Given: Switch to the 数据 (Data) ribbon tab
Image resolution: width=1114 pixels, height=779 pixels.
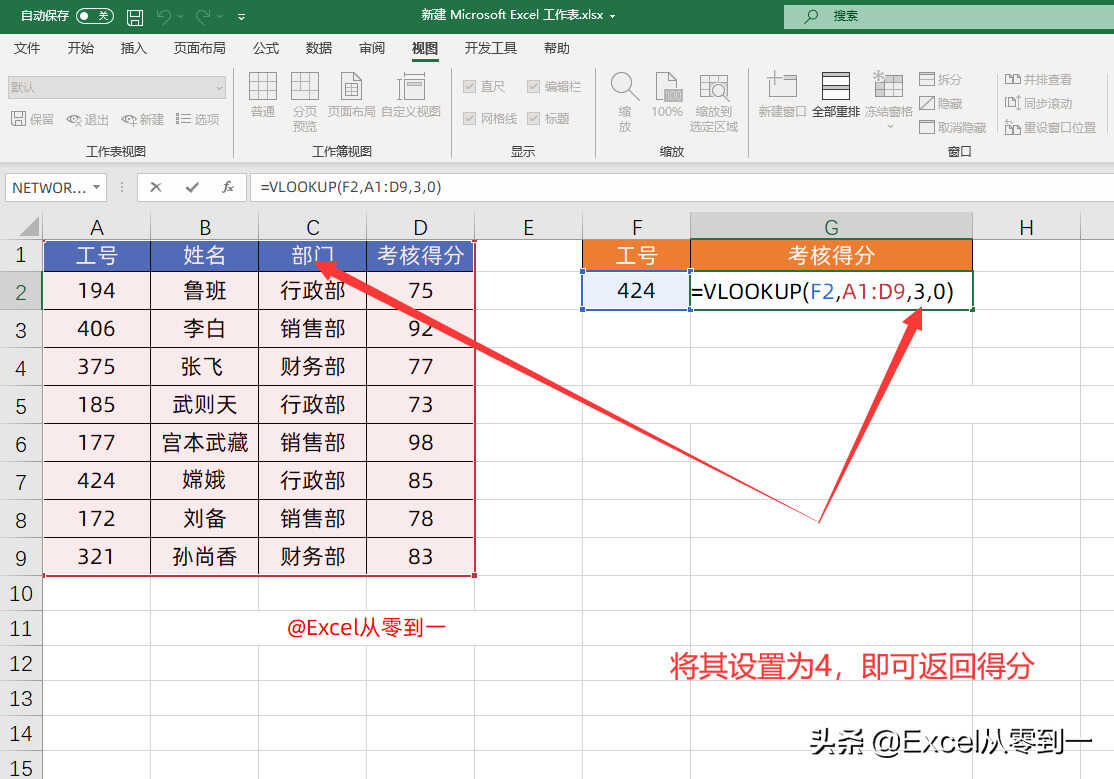Looking at the screenshot, I should tap(319, 48).
